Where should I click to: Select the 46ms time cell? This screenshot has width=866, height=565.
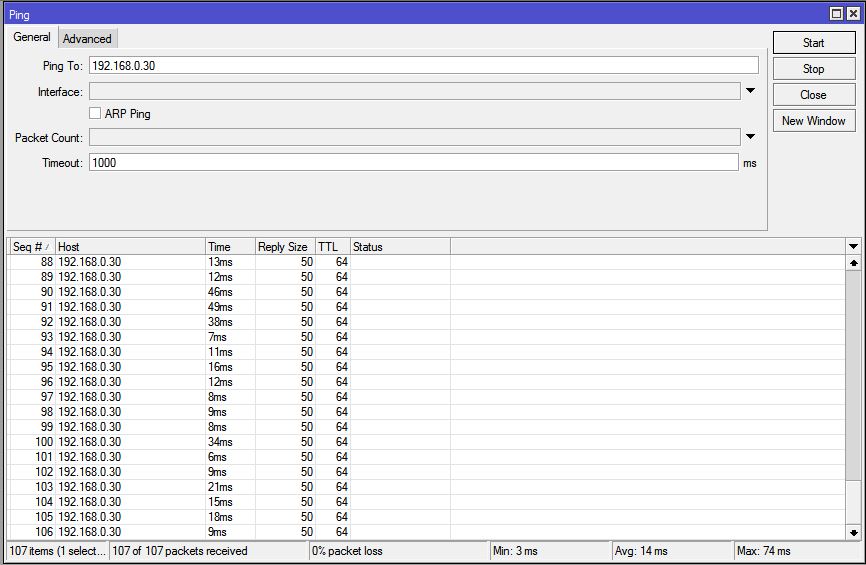(x=230, y=292)
